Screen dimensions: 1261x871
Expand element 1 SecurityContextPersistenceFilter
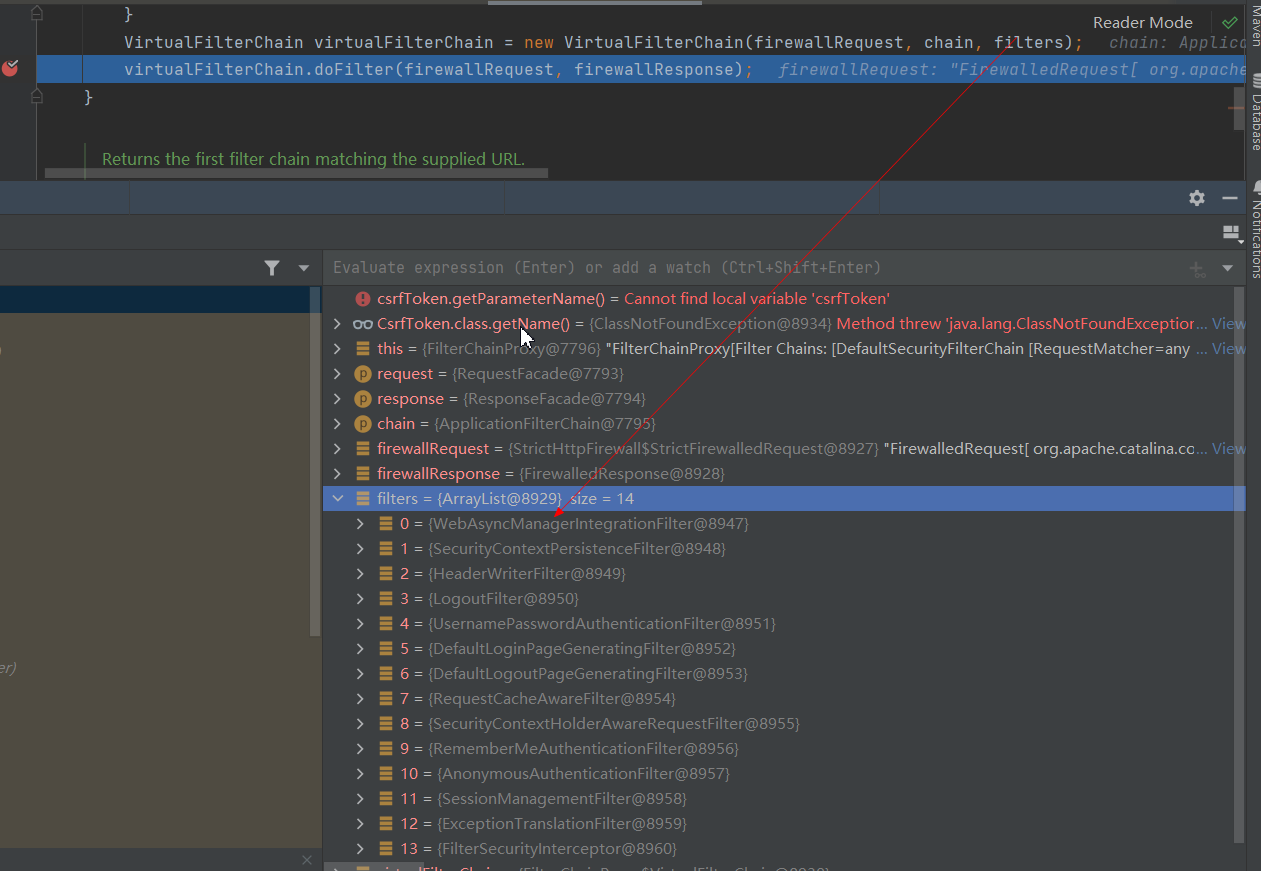coord(361,548)
